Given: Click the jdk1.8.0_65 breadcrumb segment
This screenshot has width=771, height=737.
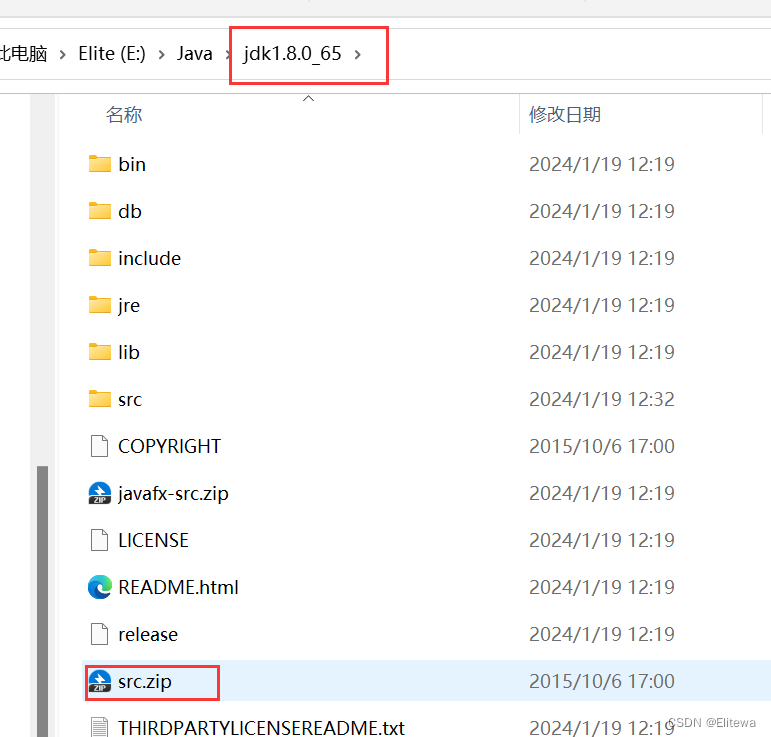Looking at the screenshot, I should 292,54.
